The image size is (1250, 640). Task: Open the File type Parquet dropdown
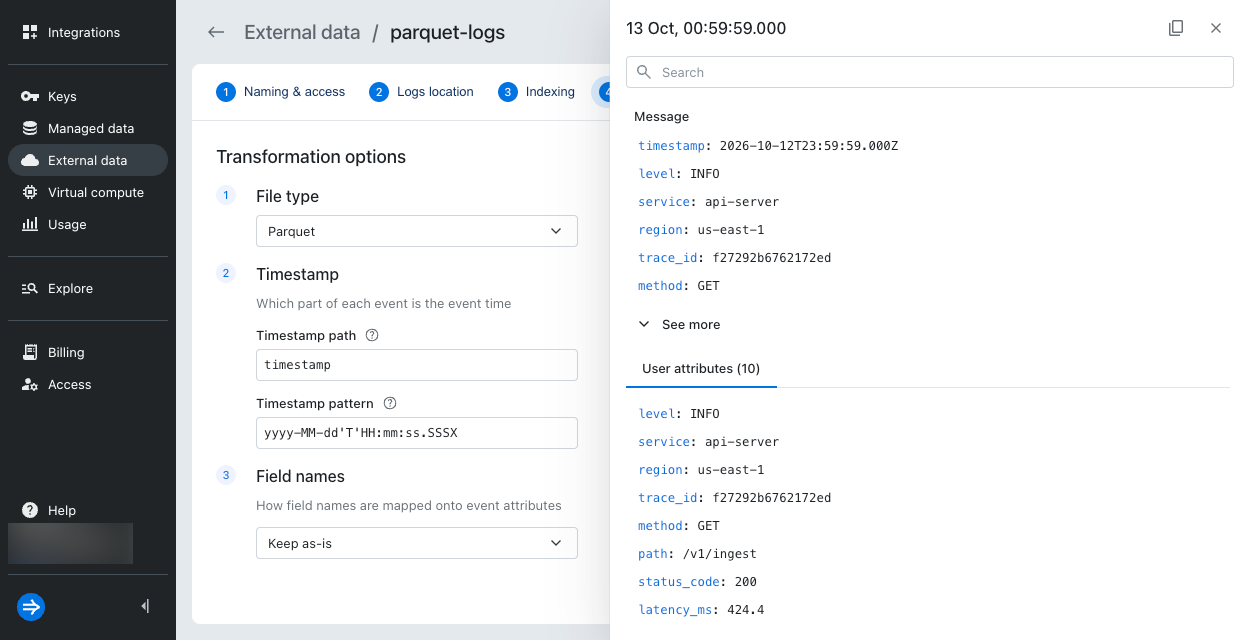pyautogui.click(x=417, y=231)
